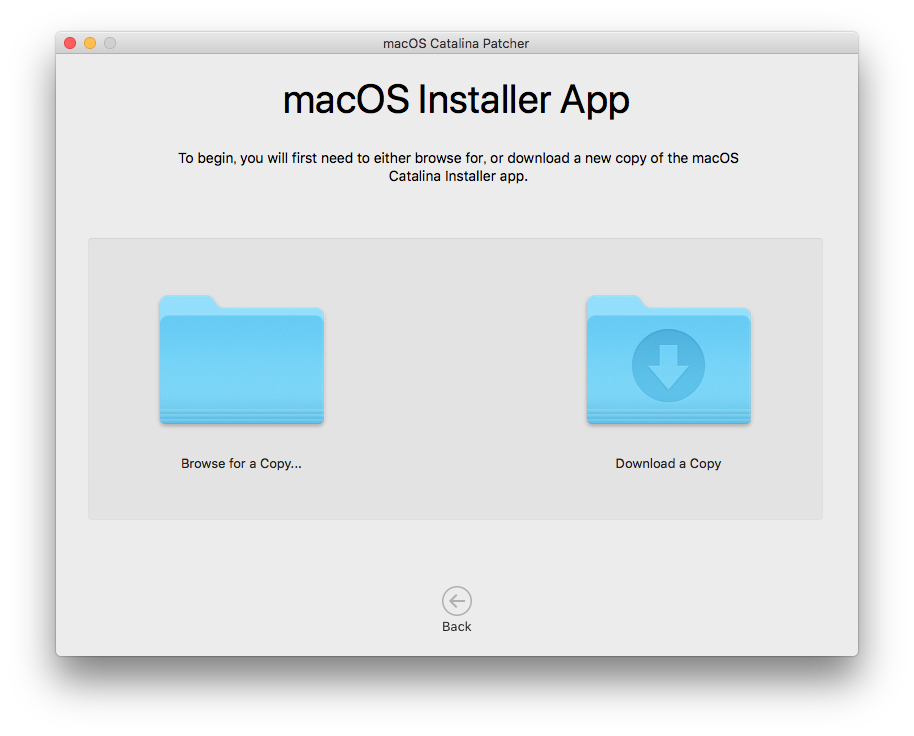
Task: Click the plain blue Browse folder icon
Action: click(242, 360)
